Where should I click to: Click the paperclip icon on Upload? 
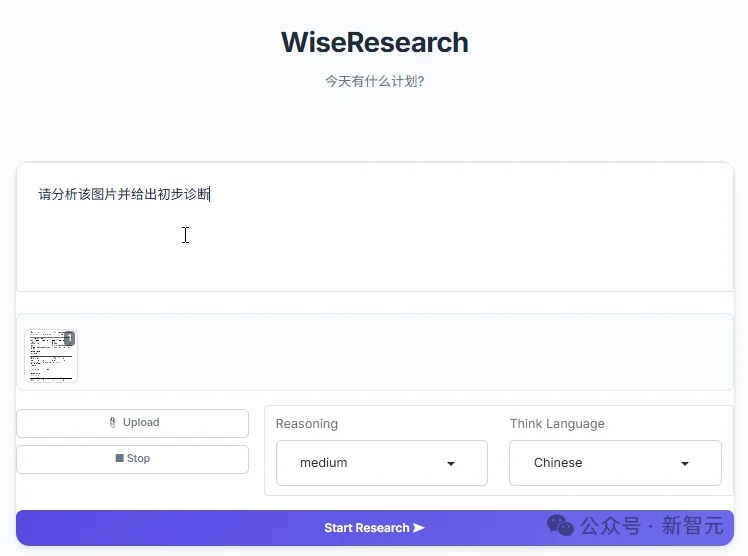pyautogui.click(x=112, y=423)
